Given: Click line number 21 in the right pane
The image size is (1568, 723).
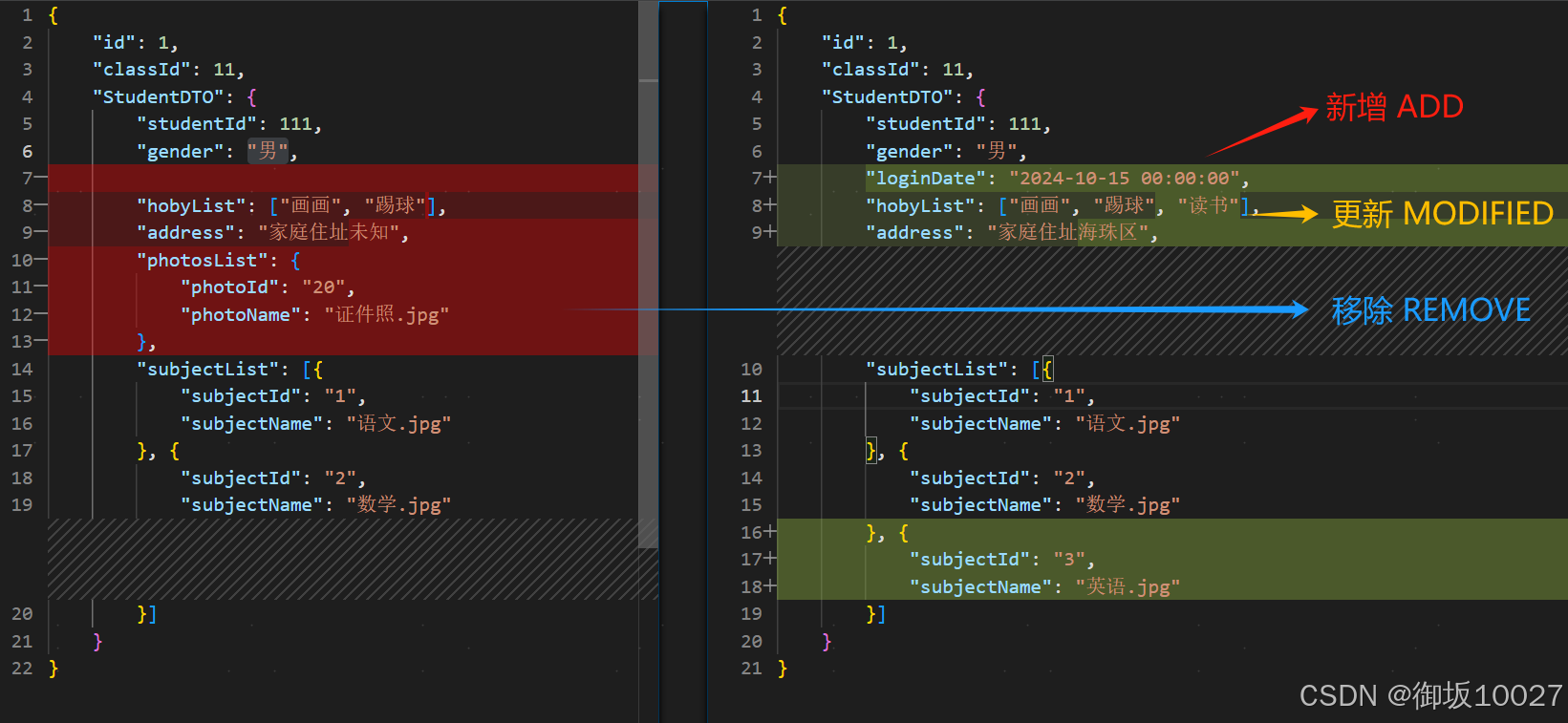Looking at the screenshot, I should click(751, 668).
